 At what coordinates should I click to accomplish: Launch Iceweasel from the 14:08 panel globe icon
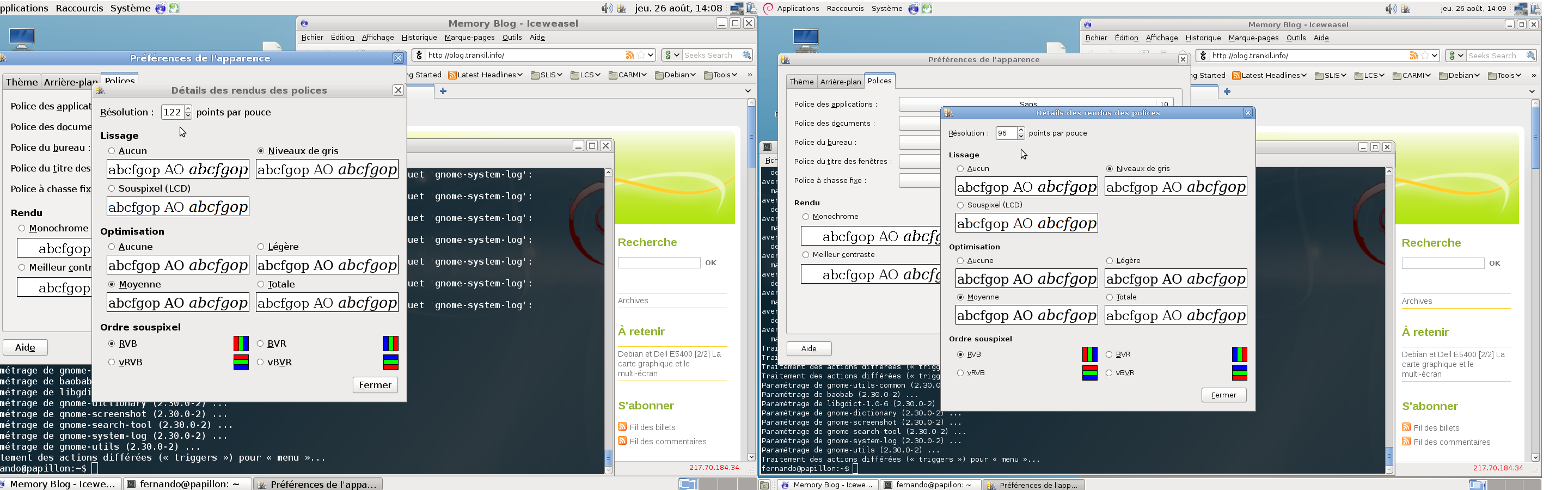(160, 9)
